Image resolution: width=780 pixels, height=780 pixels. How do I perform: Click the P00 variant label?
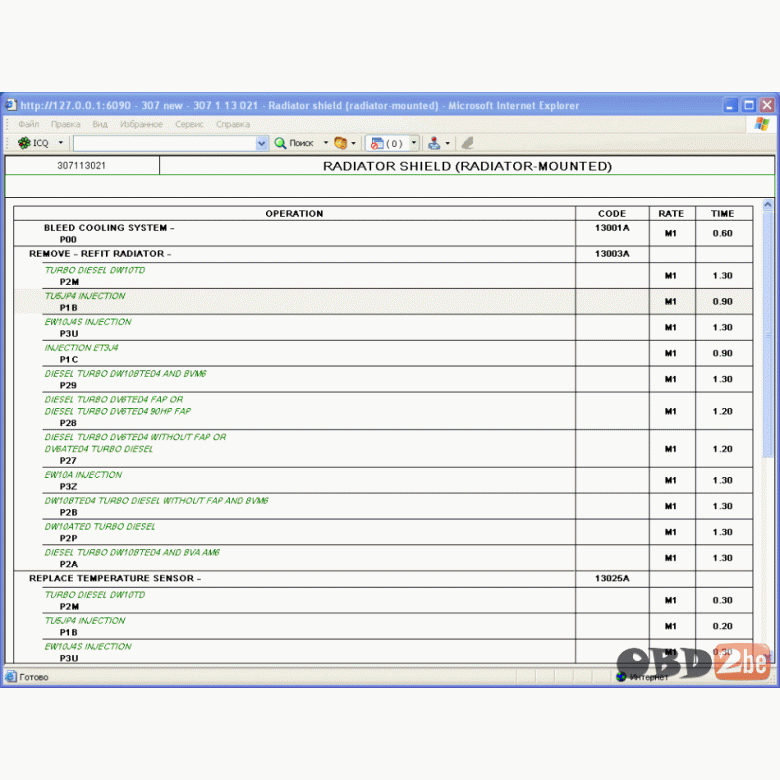(68, 240)
